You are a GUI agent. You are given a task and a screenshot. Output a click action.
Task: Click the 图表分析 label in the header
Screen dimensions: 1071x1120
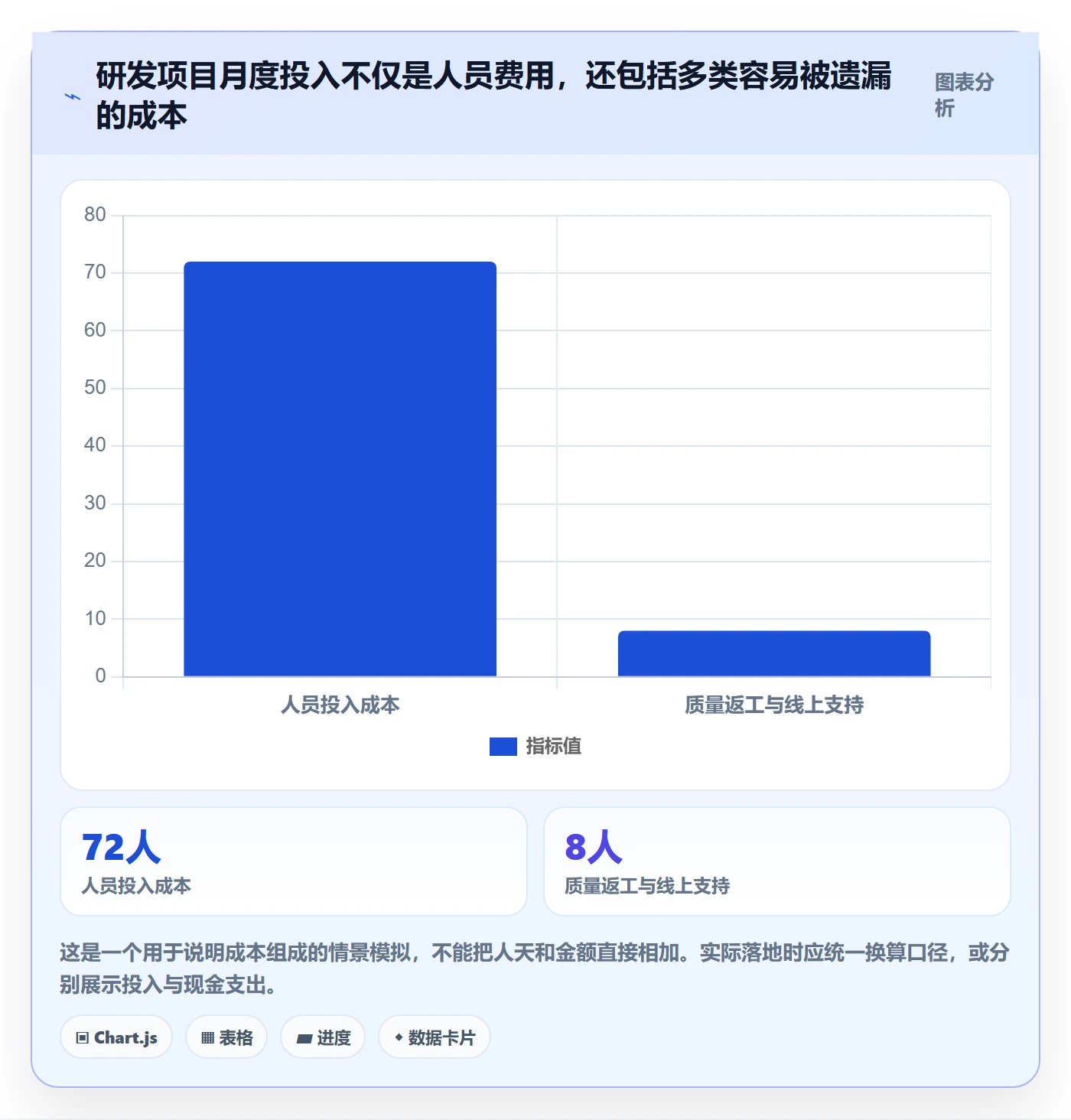coord(964,95)
